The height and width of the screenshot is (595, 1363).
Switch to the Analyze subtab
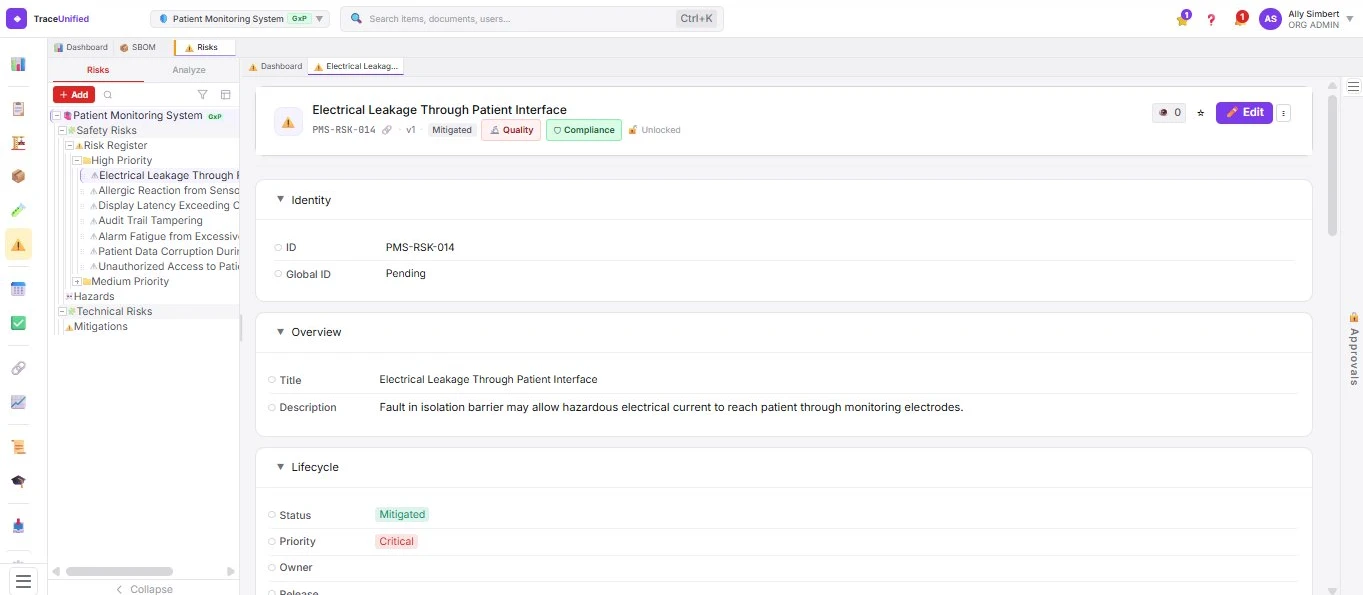tap(189, 70)
